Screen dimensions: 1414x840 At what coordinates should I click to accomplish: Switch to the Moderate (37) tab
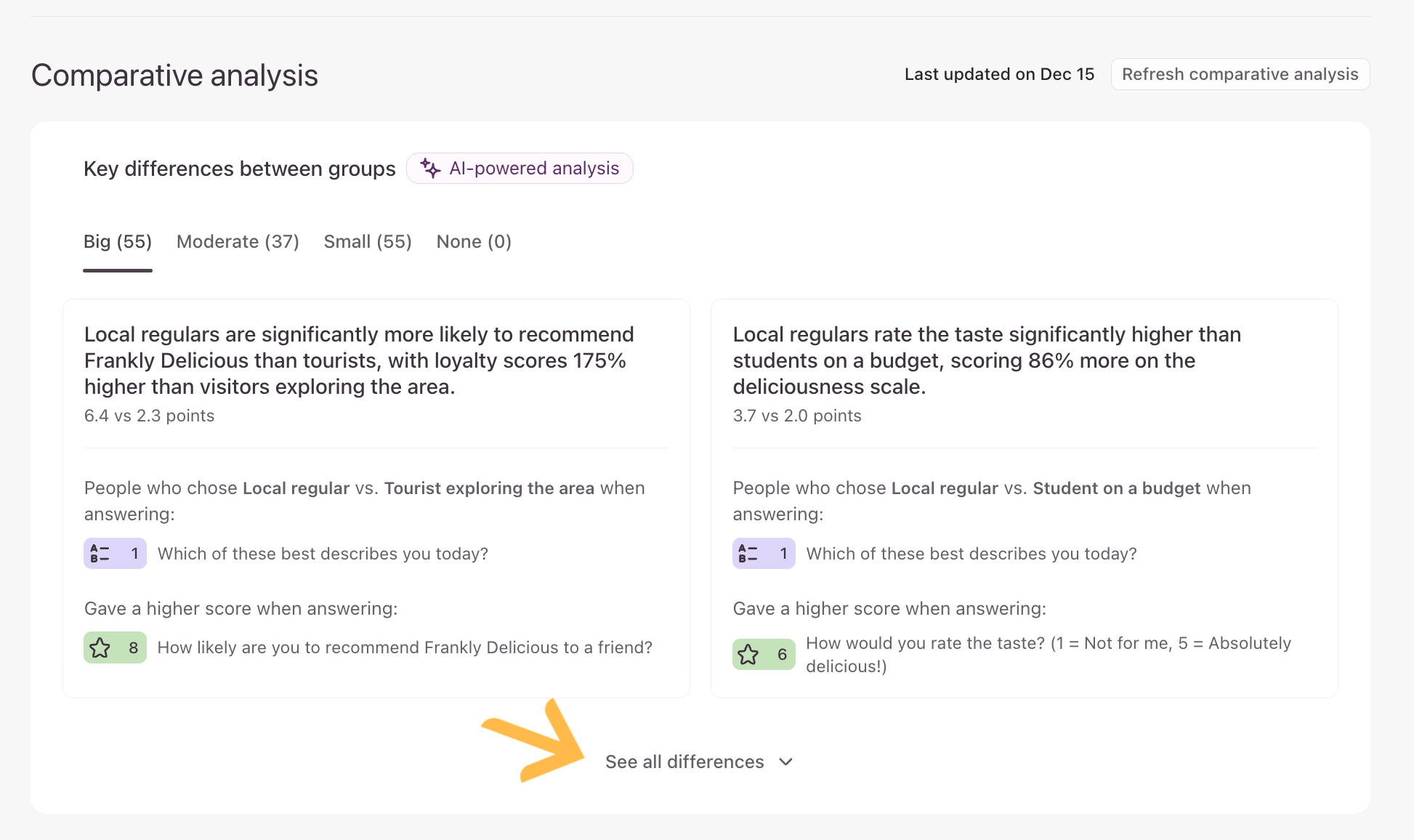238,242
